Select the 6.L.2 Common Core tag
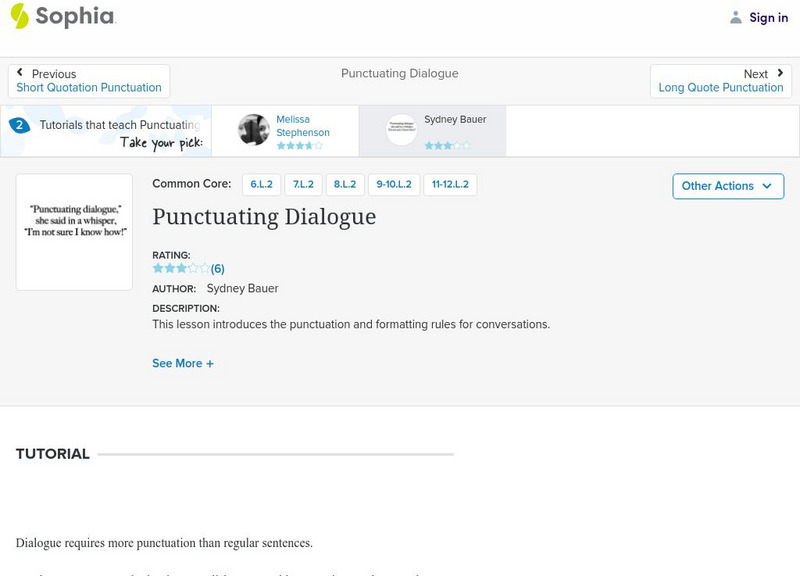 click(261, 185)
